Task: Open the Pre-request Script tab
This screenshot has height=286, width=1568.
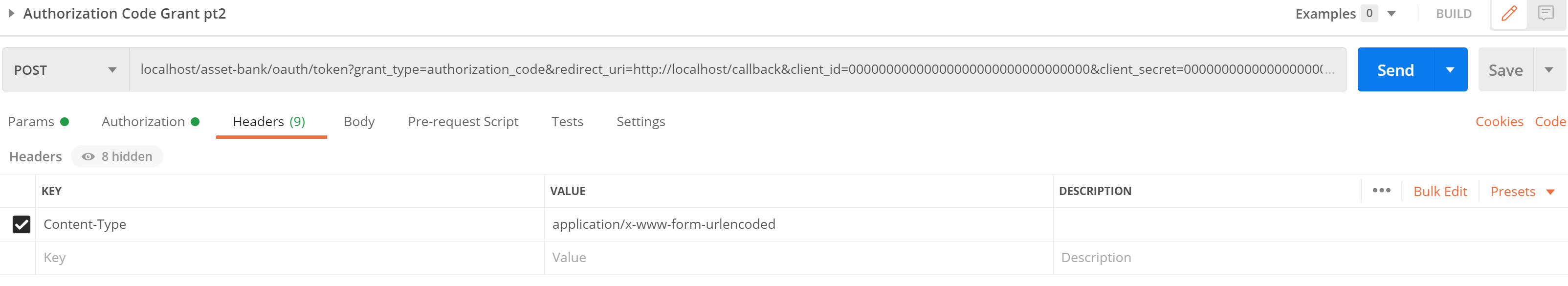Action: click(463, 122)
